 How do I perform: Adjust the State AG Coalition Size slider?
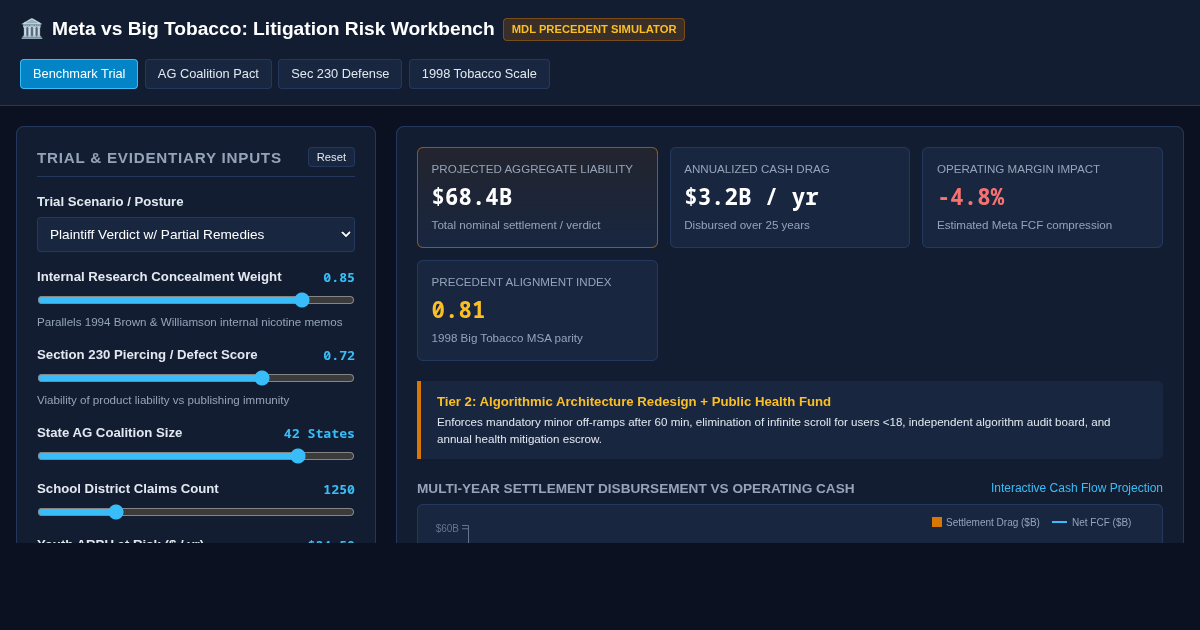coord(196,456)
